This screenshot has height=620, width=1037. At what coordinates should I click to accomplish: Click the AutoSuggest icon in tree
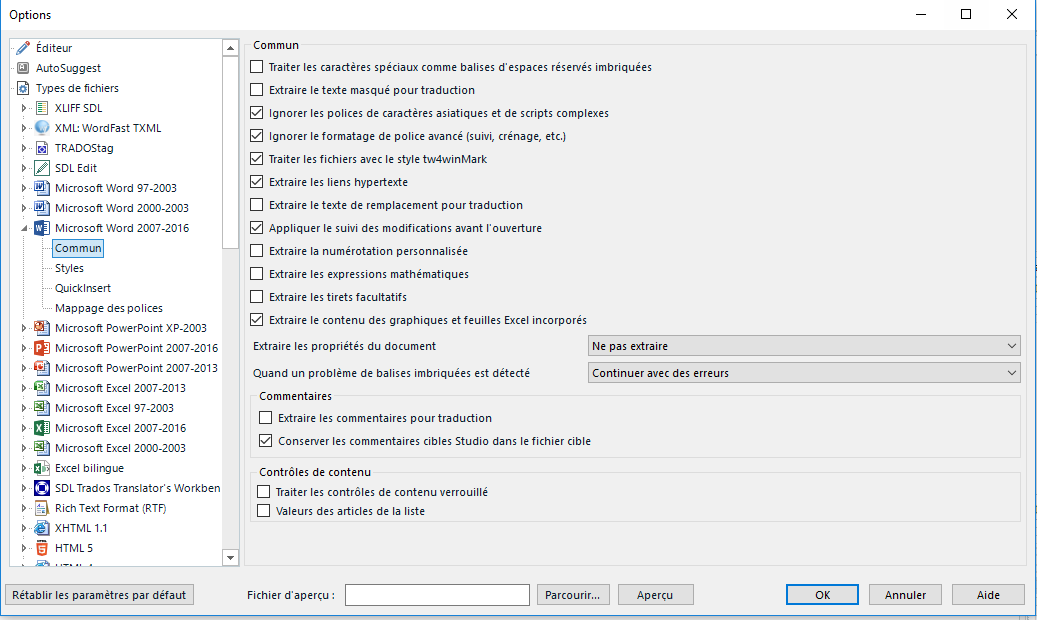pos(23,68)
